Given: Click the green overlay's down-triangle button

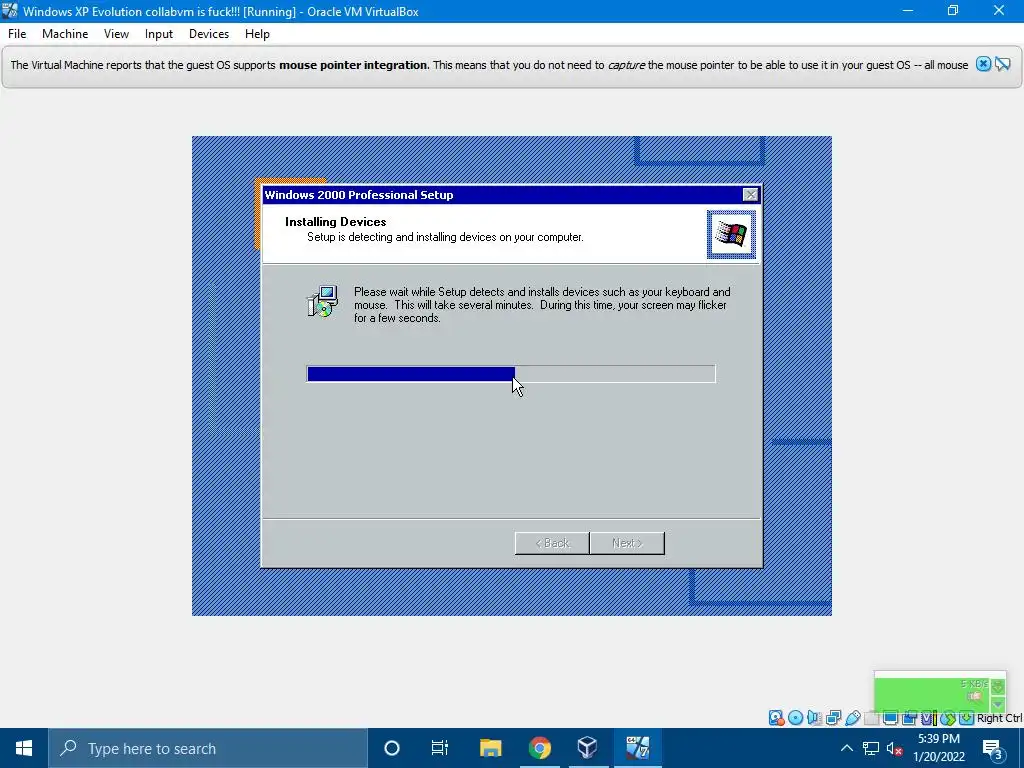Looking at the screenshot, I should click(x=998, y=705).
